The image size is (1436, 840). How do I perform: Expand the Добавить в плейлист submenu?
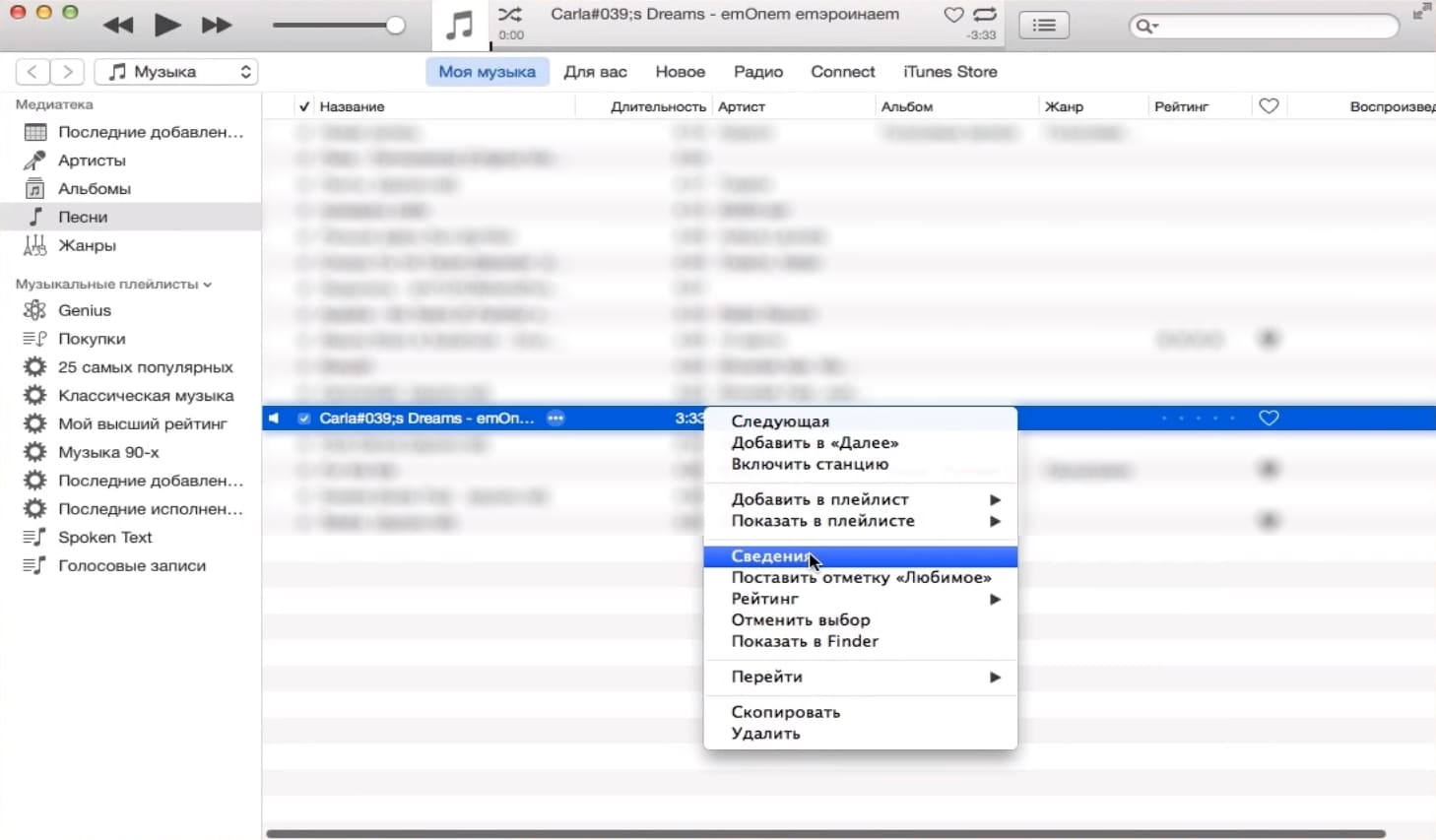pos(860,500)
